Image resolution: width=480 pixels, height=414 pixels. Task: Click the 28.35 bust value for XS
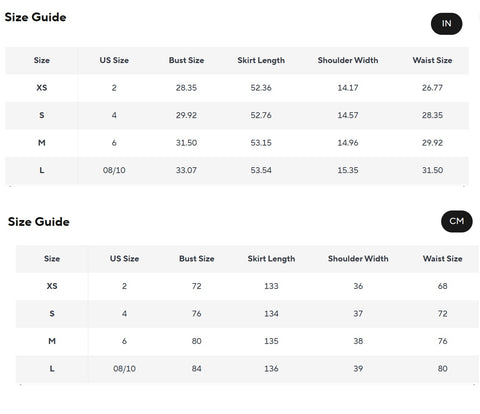click(186, 88)
